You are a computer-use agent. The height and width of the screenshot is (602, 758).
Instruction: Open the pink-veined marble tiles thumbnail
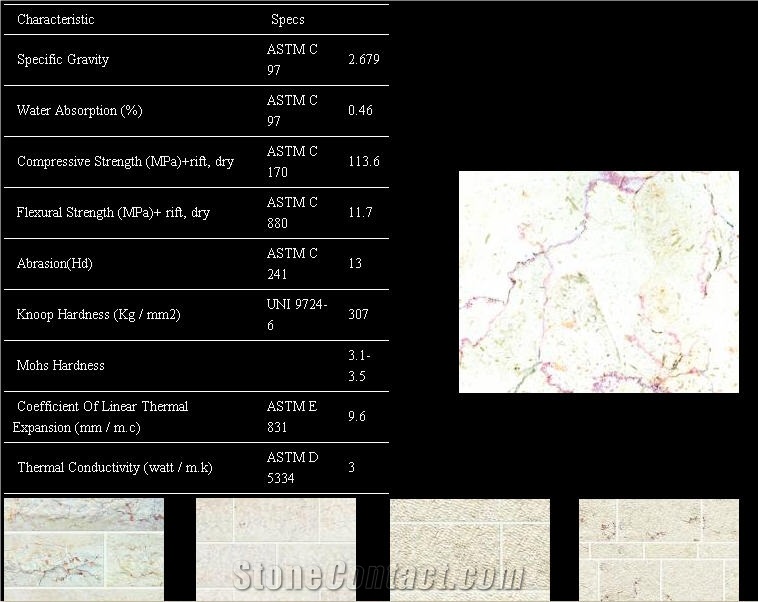tap(84, 550)
